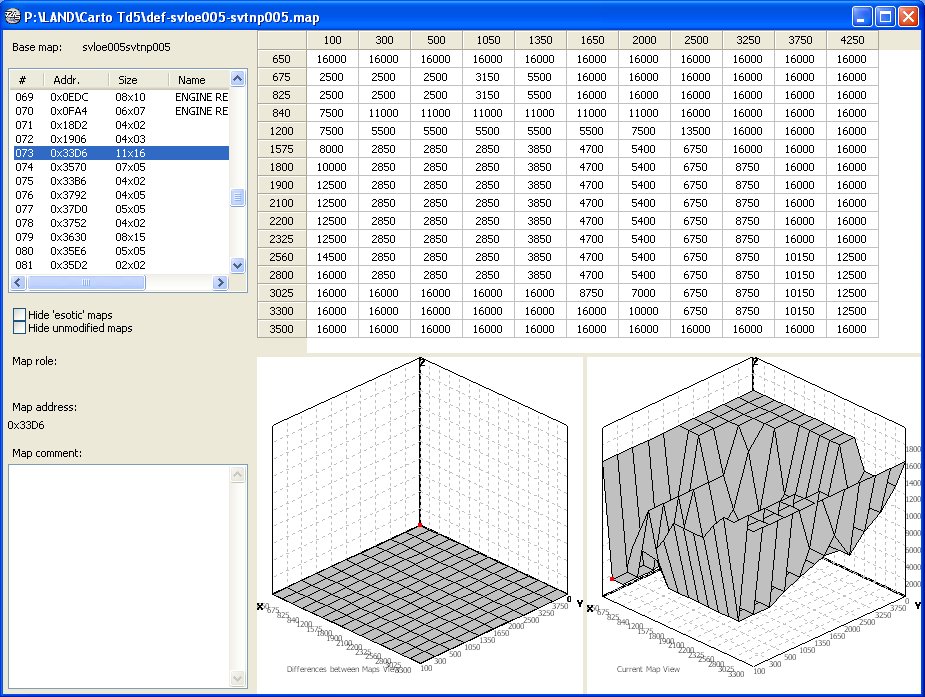Screen dimensions: 925x697
Task: Enable Hide 'esotic' maps checkbox
Action: click(x=20, y=315)
